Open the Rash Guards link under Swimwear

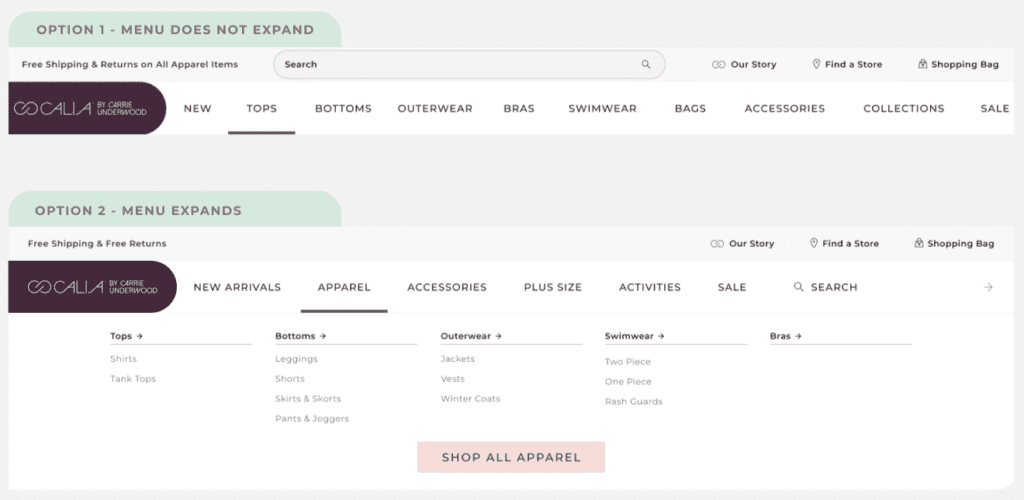tap(633, 401)
